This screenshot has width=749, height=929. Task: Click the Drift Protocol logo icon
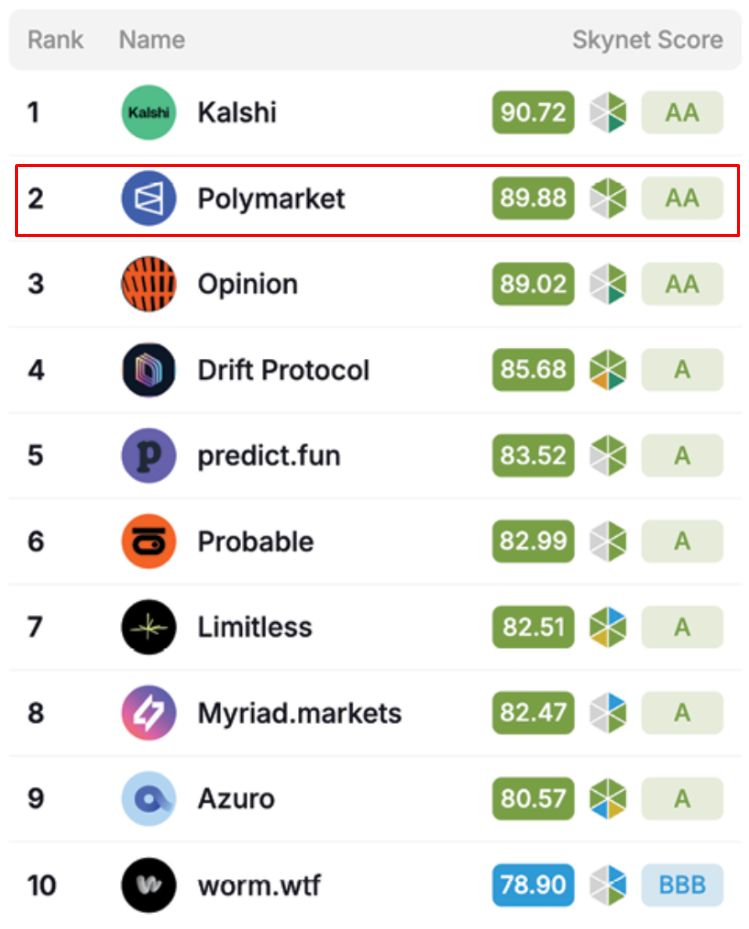point(148,370)
